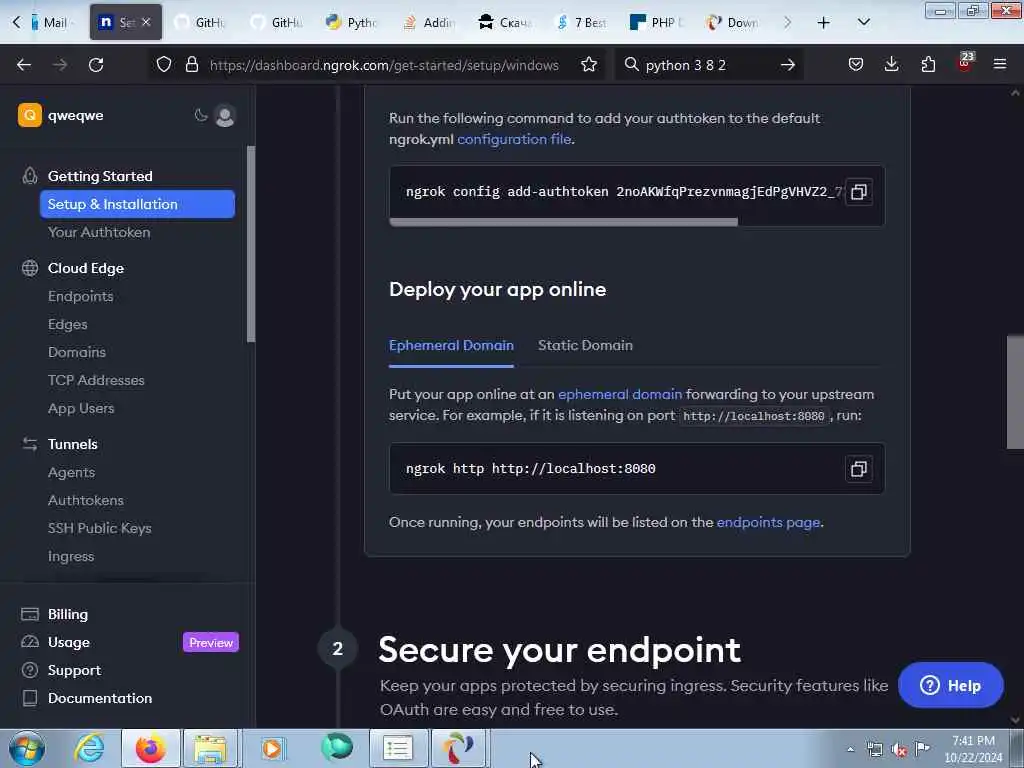Image resolution: width=1024 pixels, height=768 pixels.
Task: Open Support page
Action: [x=74, y=671]
